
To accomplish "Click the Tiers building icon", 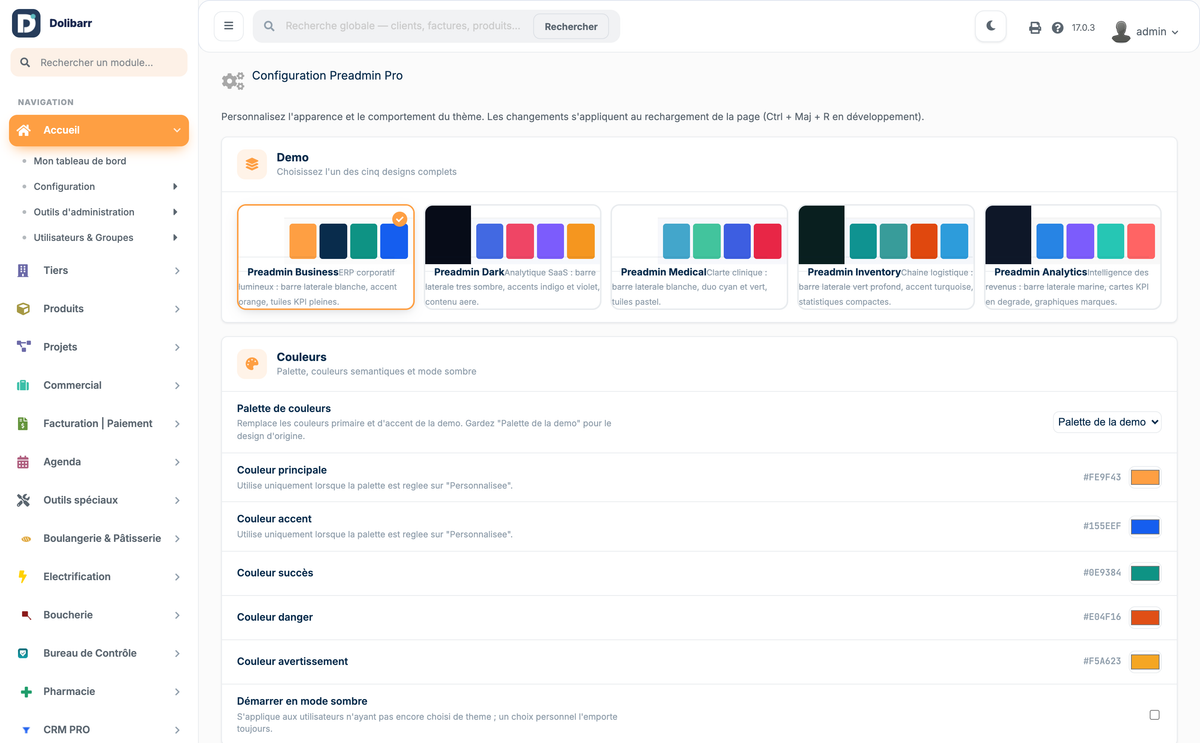I will tap(23, 271).
